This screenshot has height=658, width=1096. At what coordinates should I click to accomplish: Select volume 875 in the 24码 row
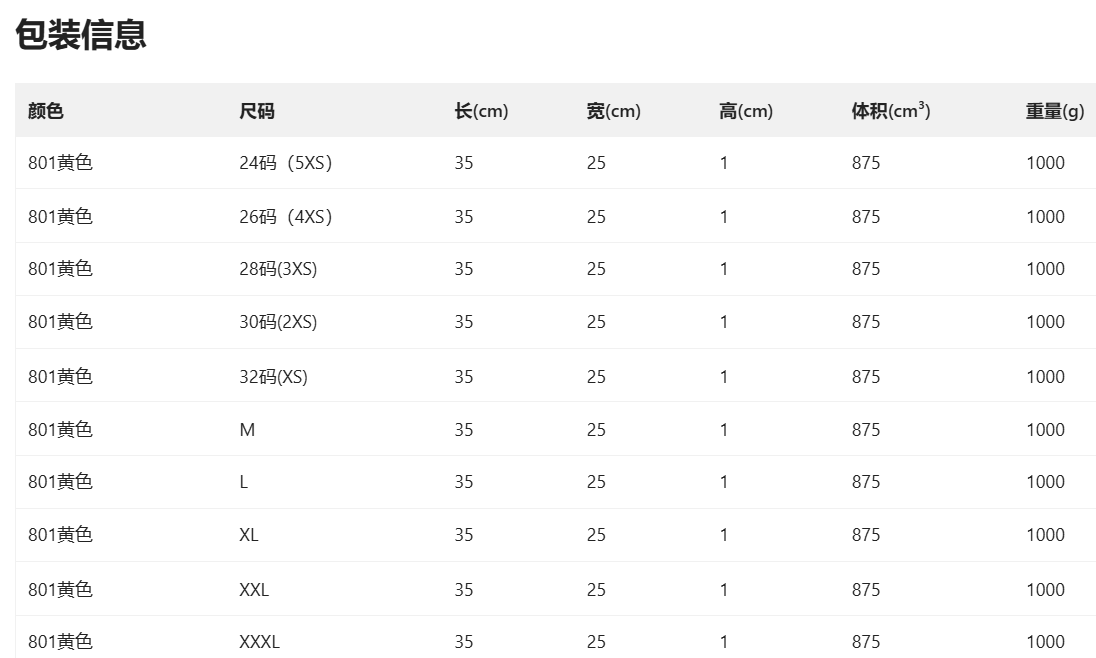(866, 163)
